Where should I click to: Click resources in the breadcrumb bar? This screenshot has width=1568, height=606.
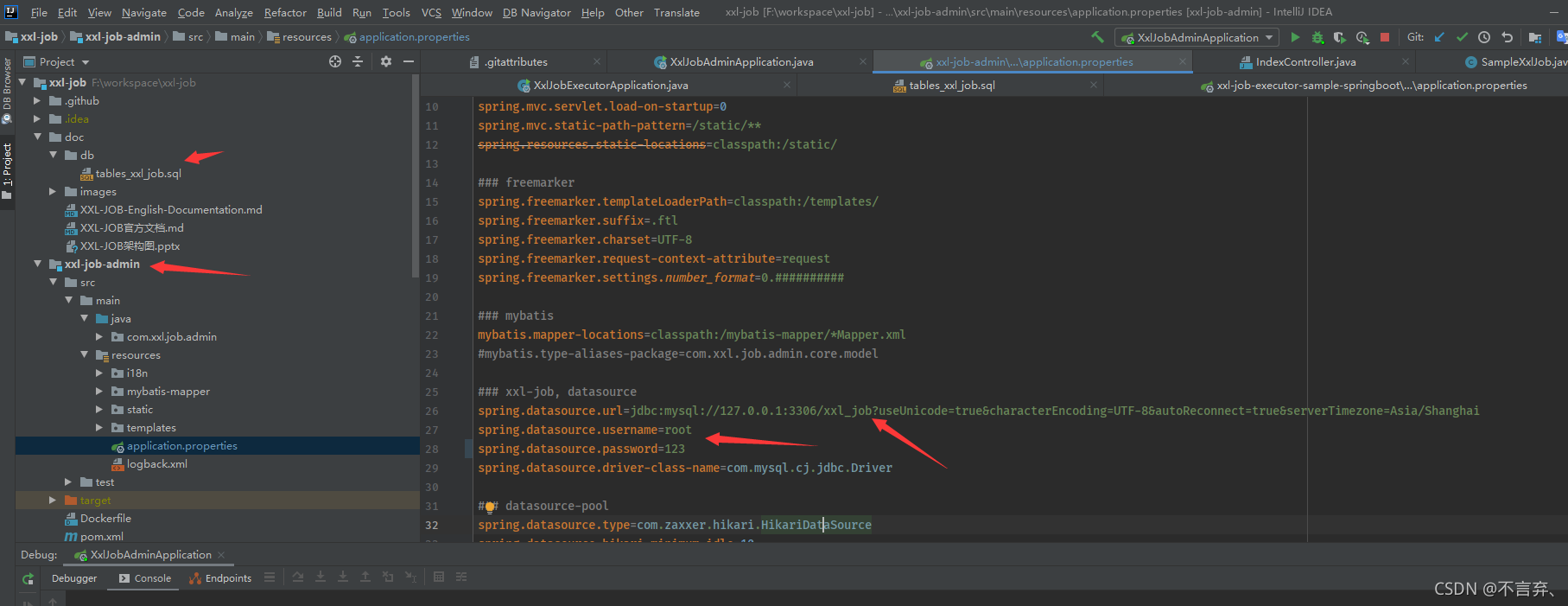299,36
